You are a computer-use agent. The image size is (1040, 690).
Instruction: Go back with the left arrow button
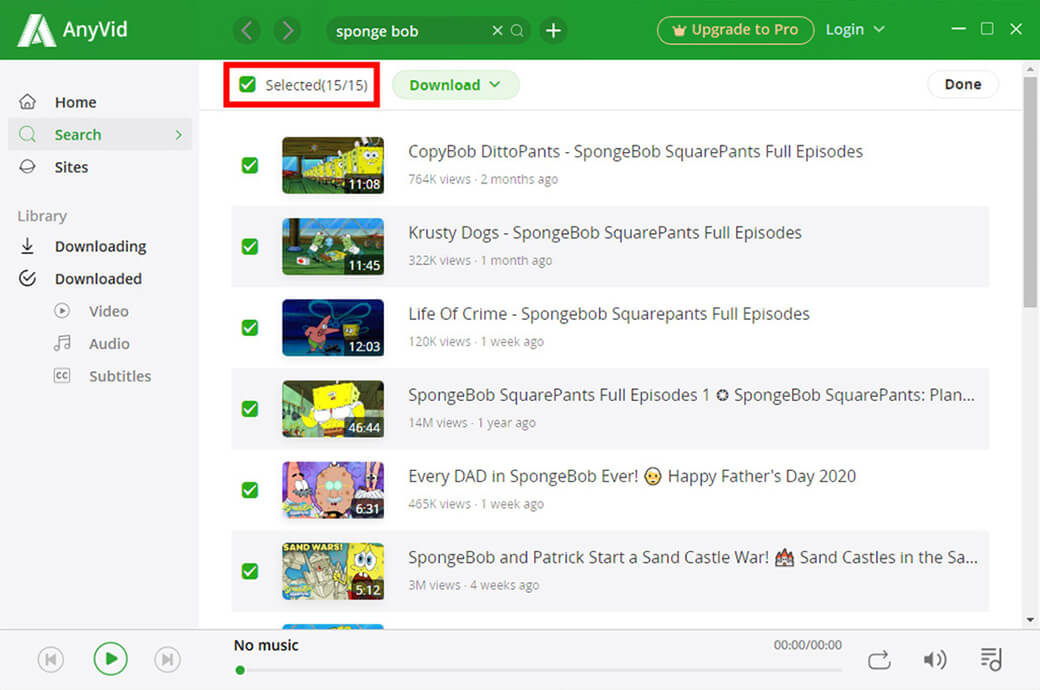(247, 31)
